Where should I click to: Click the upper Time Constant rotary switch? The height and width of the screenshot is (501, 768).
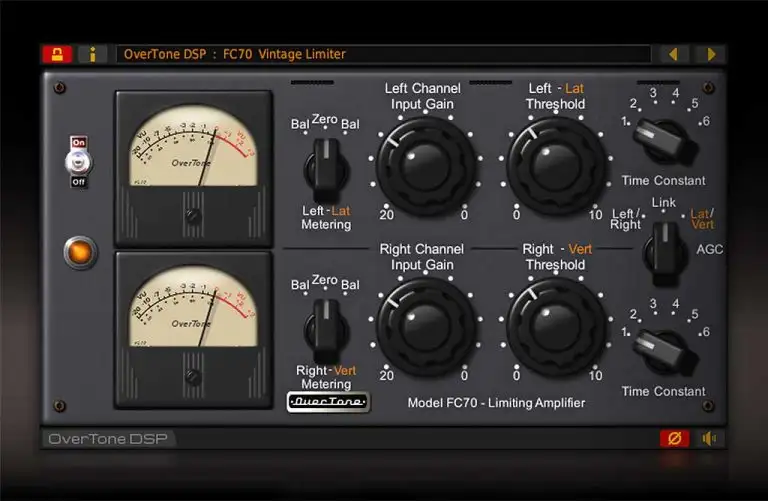point(665,140)
